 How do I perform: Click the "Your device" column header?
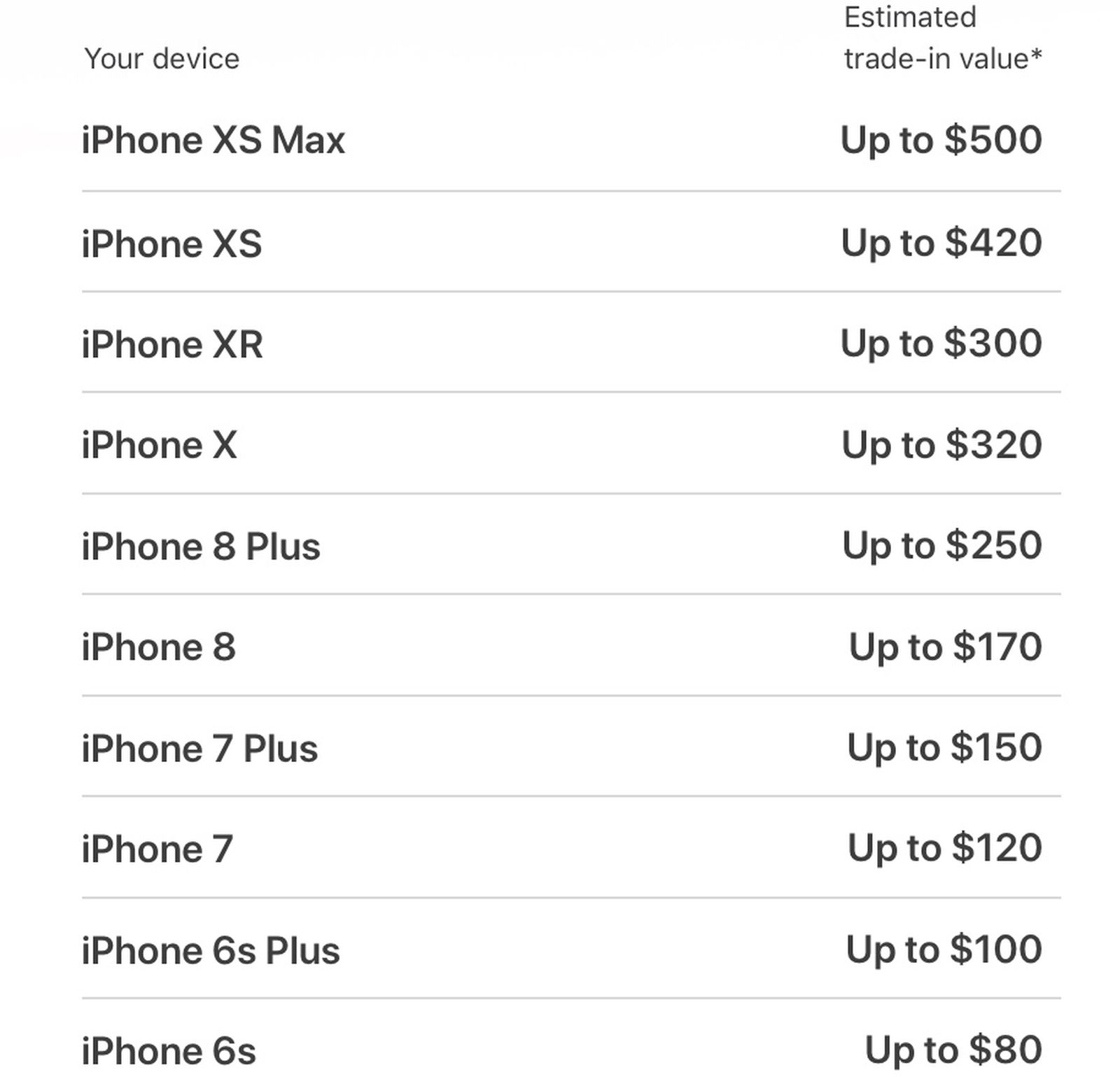pyautogui.click(x=162, y=59)
